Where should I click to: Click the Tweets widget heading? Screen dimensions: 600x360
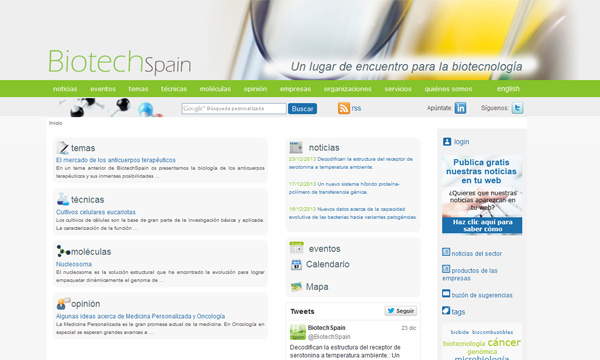302,311
